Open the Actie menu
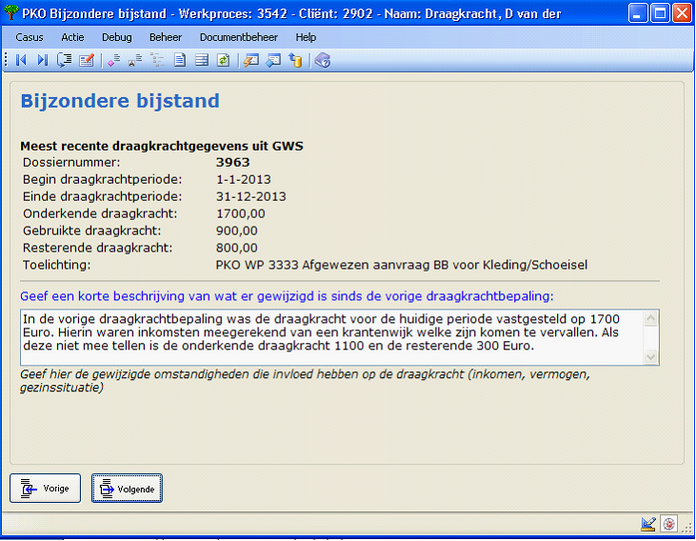Viewport: 696px width, 541px height. pos(72,37)
